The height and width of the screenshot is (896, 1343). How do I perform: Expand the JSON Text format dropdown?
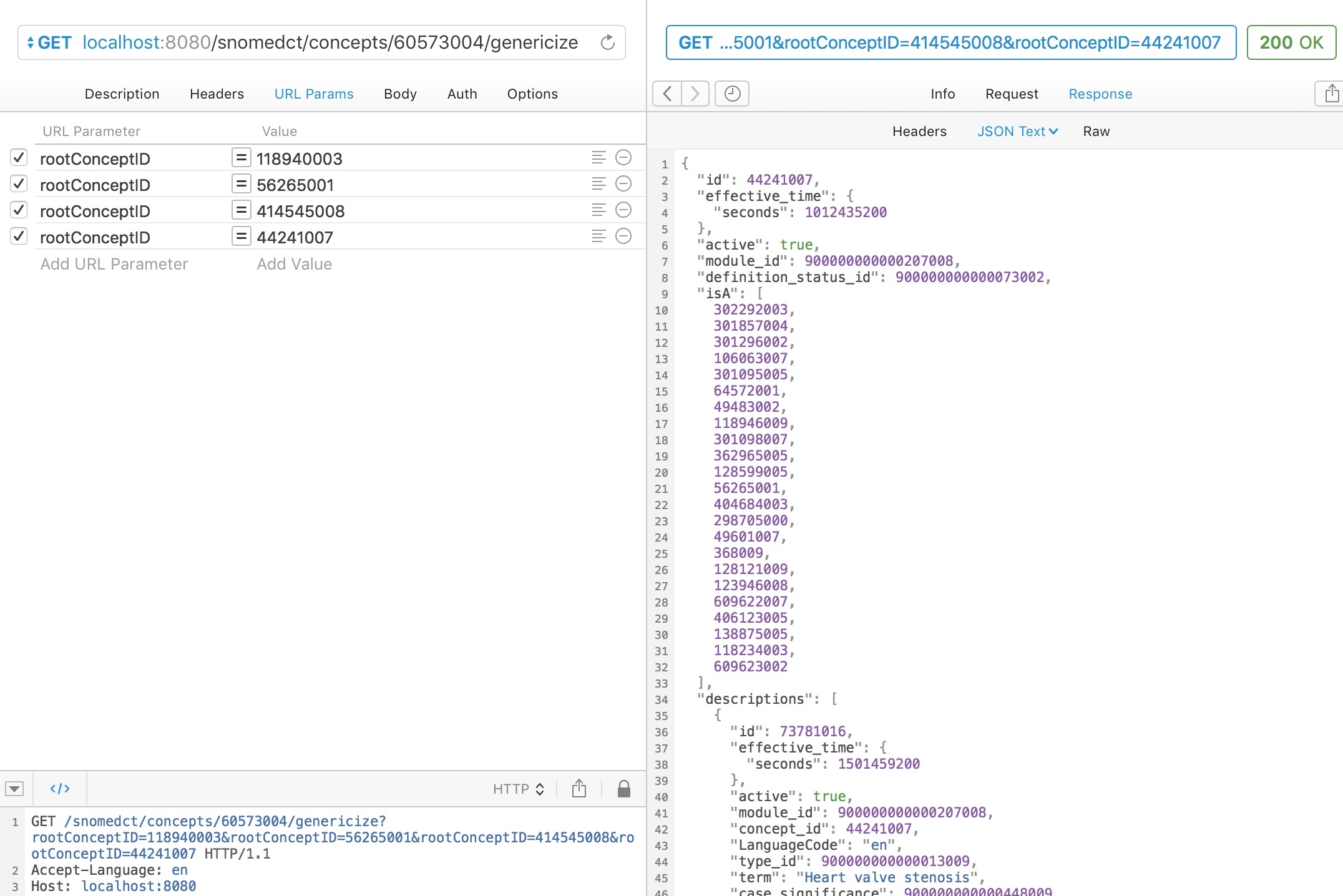coord(1017,131)
